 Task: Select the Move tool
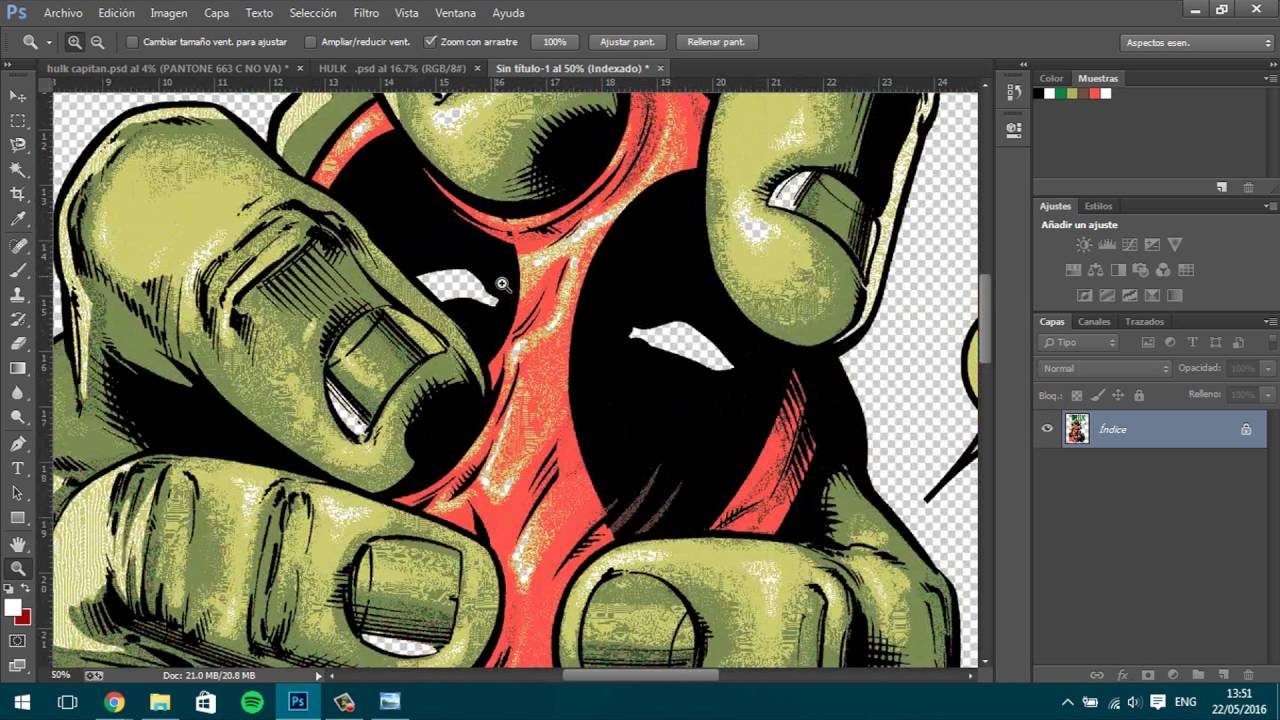click(x=18, y=96)
